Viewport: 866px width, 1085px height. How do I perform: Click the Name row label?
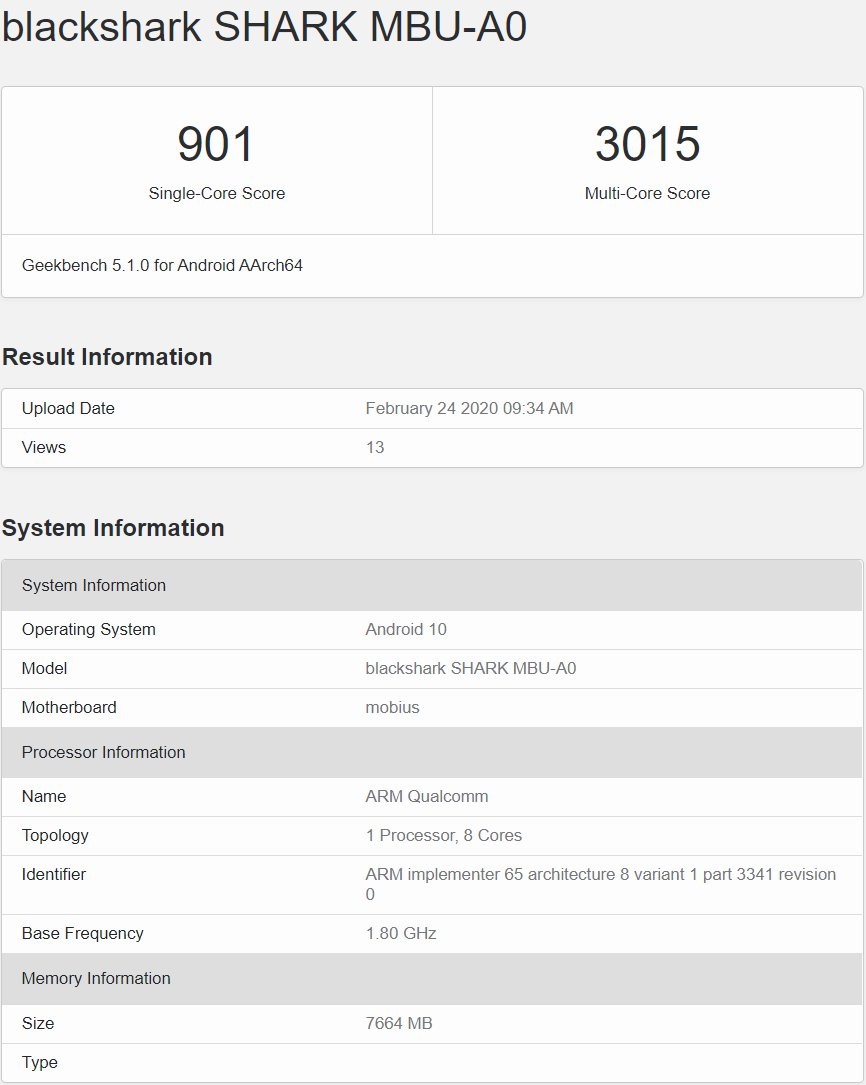pyautogui.click(x=44, y=796)
